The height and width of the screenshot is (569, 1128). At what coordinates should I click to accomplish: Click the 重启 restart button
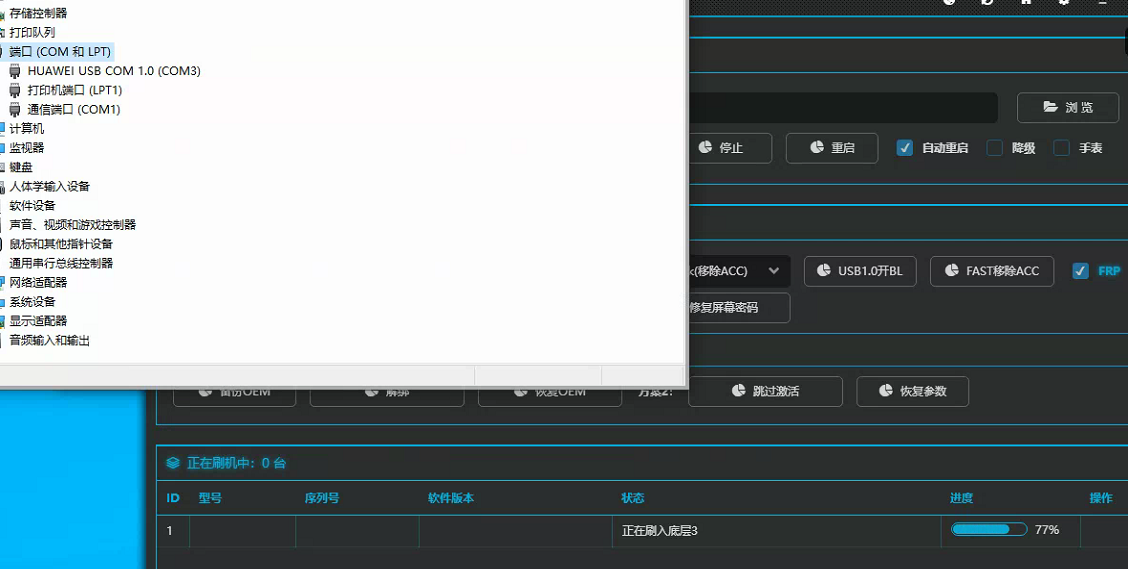click(x=832, y=148)
